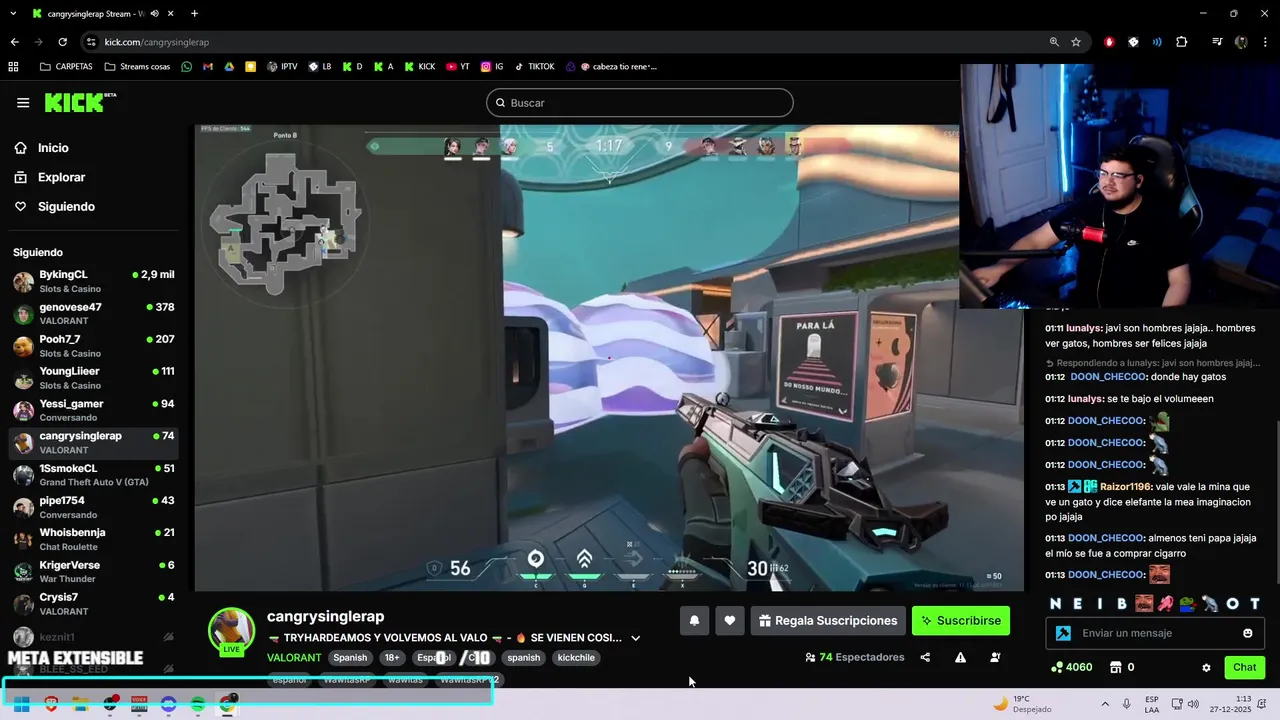Image resolution: width=1280 pixels, height=720 pixels.
Task: Go back in browser history
Action: pyautogui.click(x=14, y=42)
